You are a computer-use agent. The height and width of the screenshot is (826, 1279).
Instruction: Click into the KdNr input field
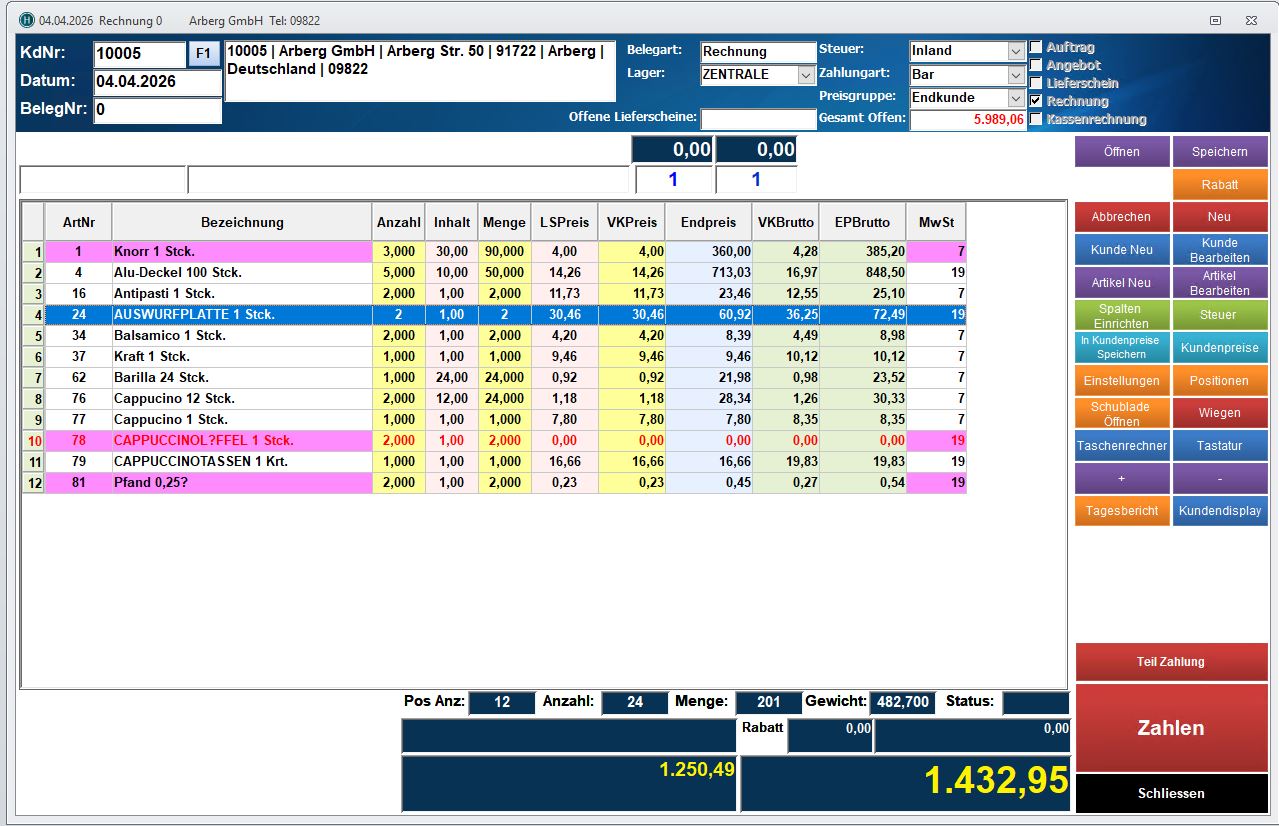pyautogui.click(x=139, y=55)
